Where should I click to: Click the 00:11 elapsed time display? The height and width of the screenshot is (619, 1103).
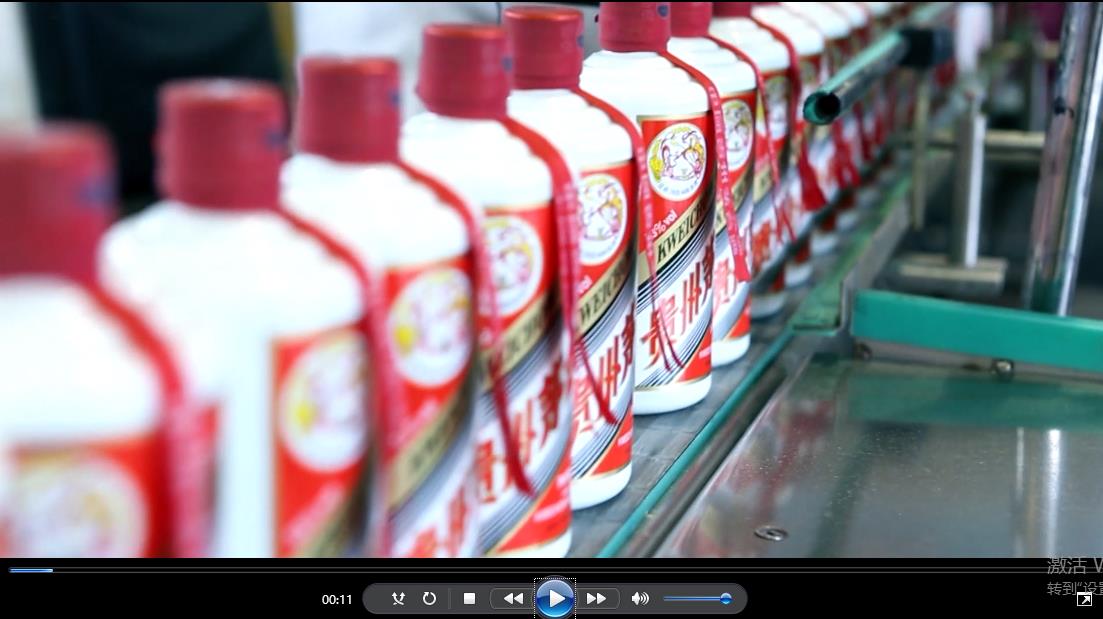tap(337, 599)
